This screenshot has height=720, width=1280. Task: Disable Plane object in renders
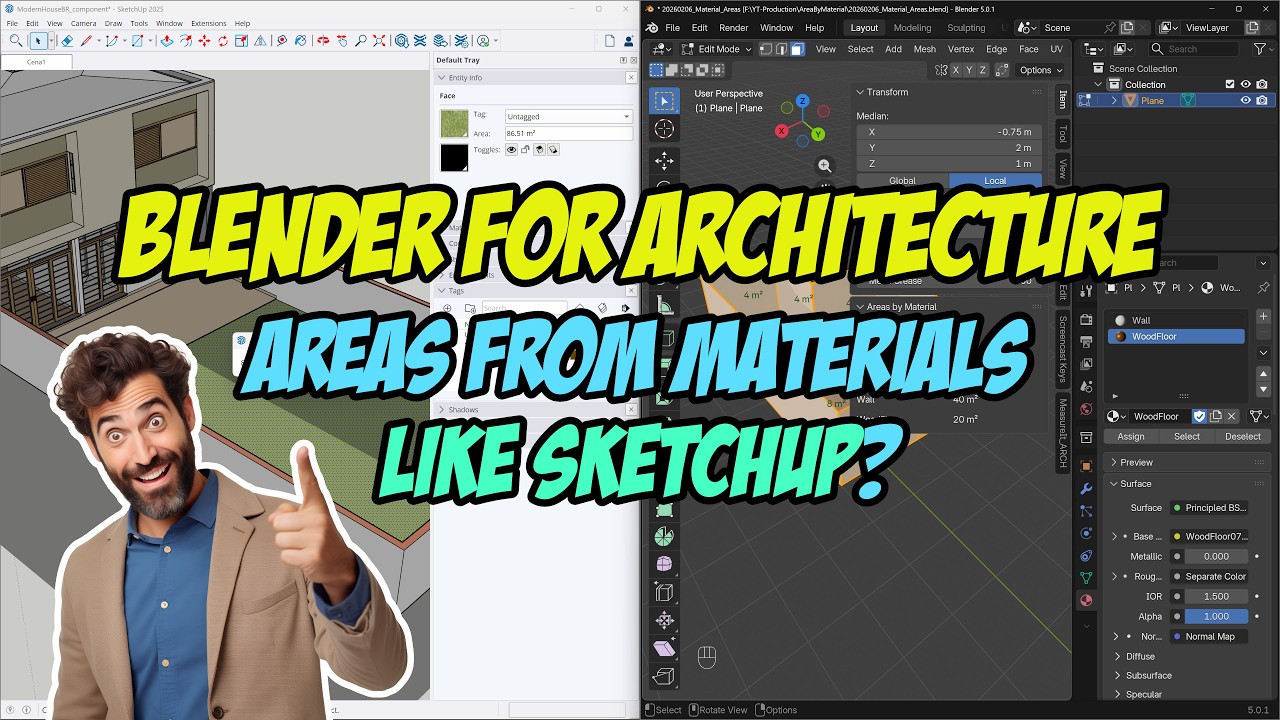(x=1262, y=100)
